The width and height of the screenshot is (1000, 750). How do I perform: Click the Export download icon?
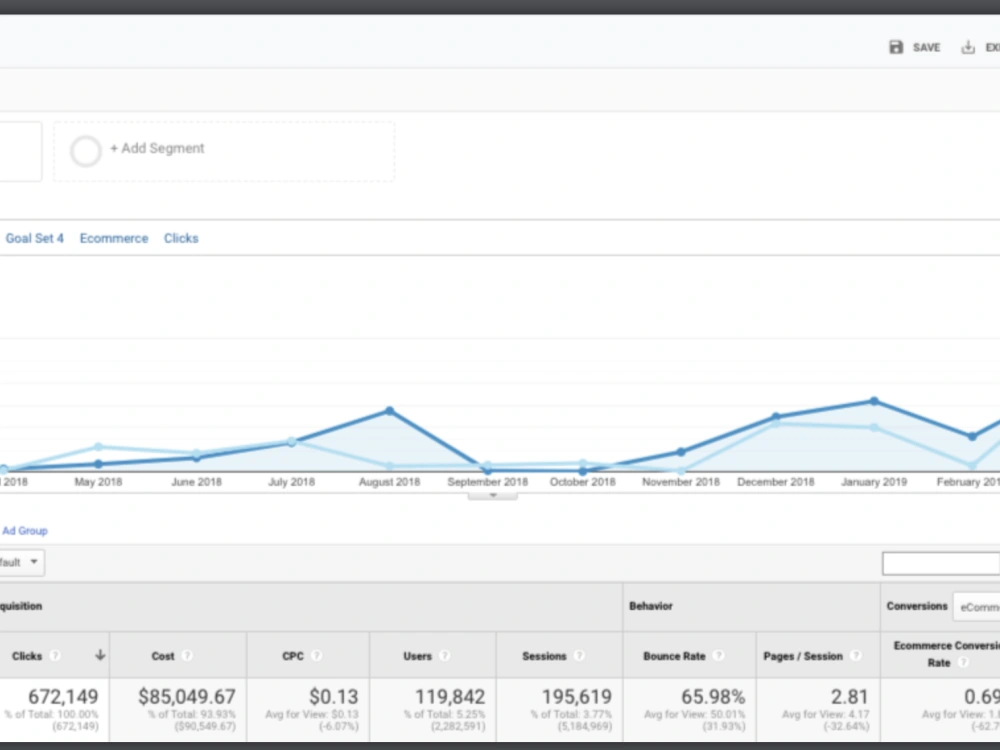click(x=968, y=47)
